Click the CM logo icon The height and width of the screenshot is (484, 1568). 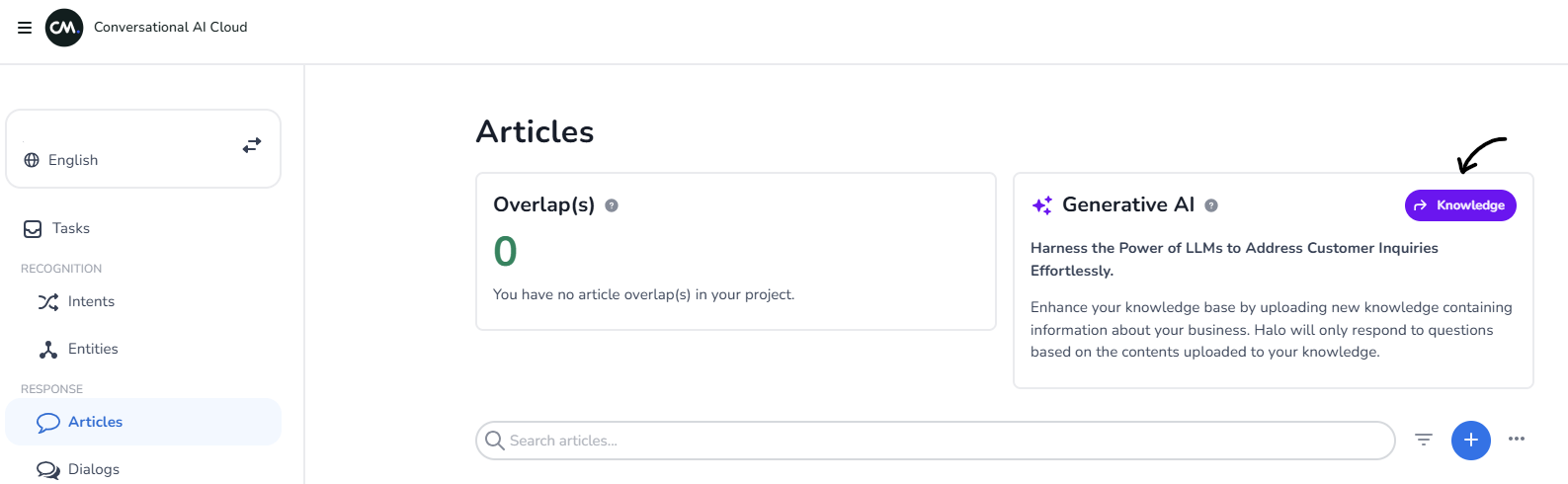coord(64,28)
